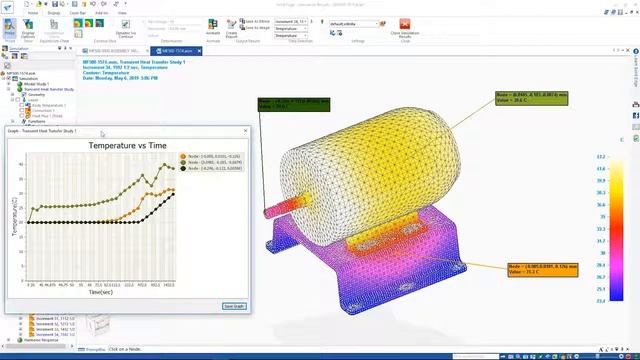Screen dimensions: 640x360
Task: Click the Simulation pane icon
Action: click(5, 49)
